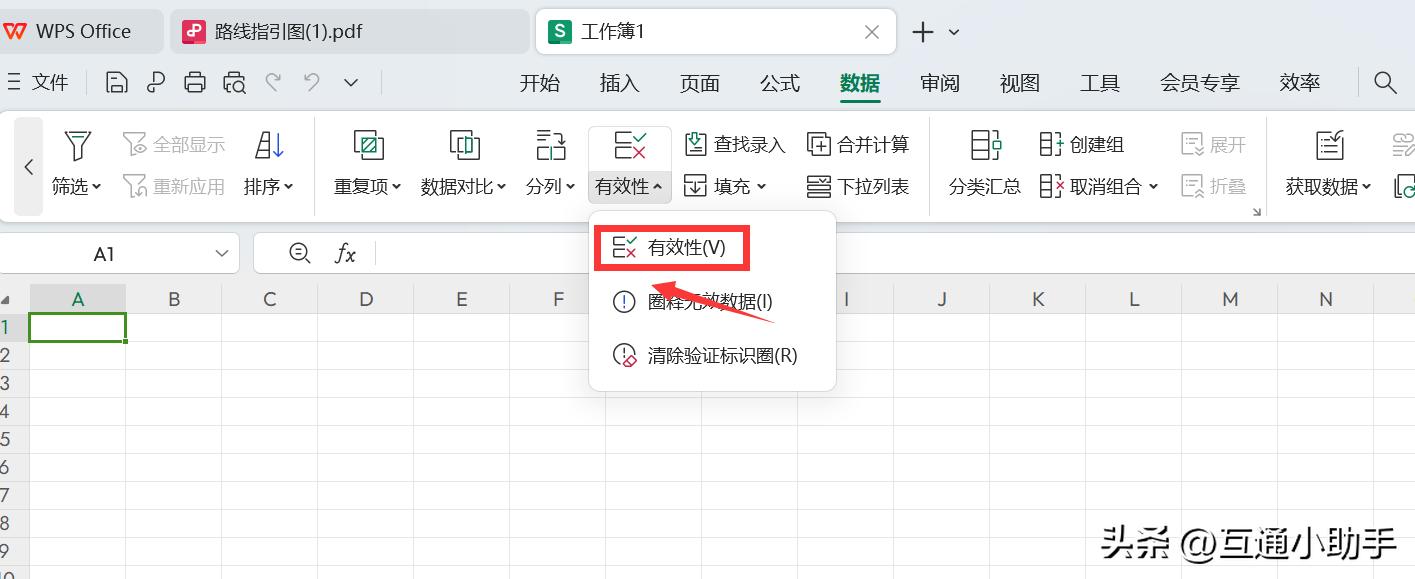The image size is (1415, 579).
Task: Open the 文件 menu
Action: click(38, 83)
